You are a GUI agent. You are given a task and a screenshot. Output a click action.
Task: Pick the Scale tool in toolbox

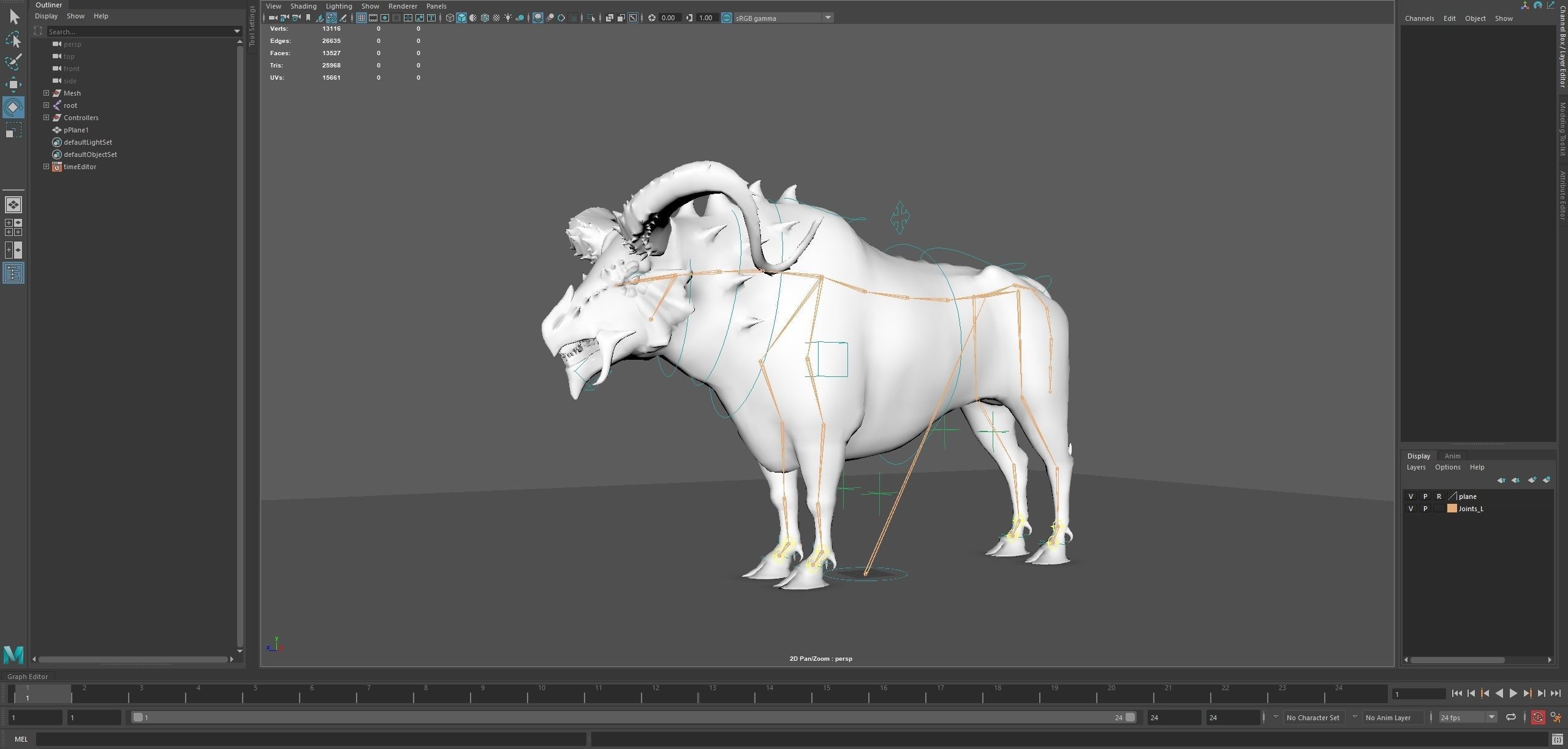pyautogui.click(x=13, y=130)
